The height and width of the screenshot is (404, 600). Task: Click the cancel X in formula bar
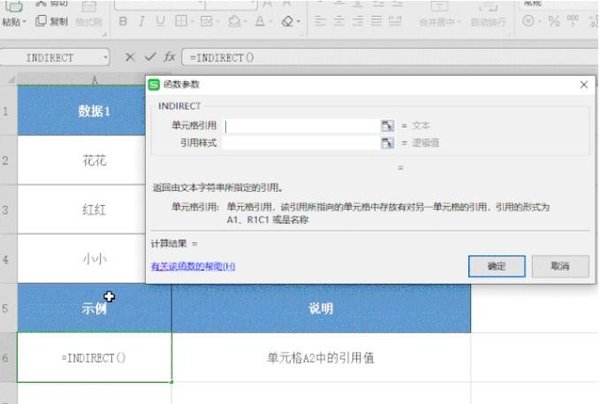pos(130,57)
